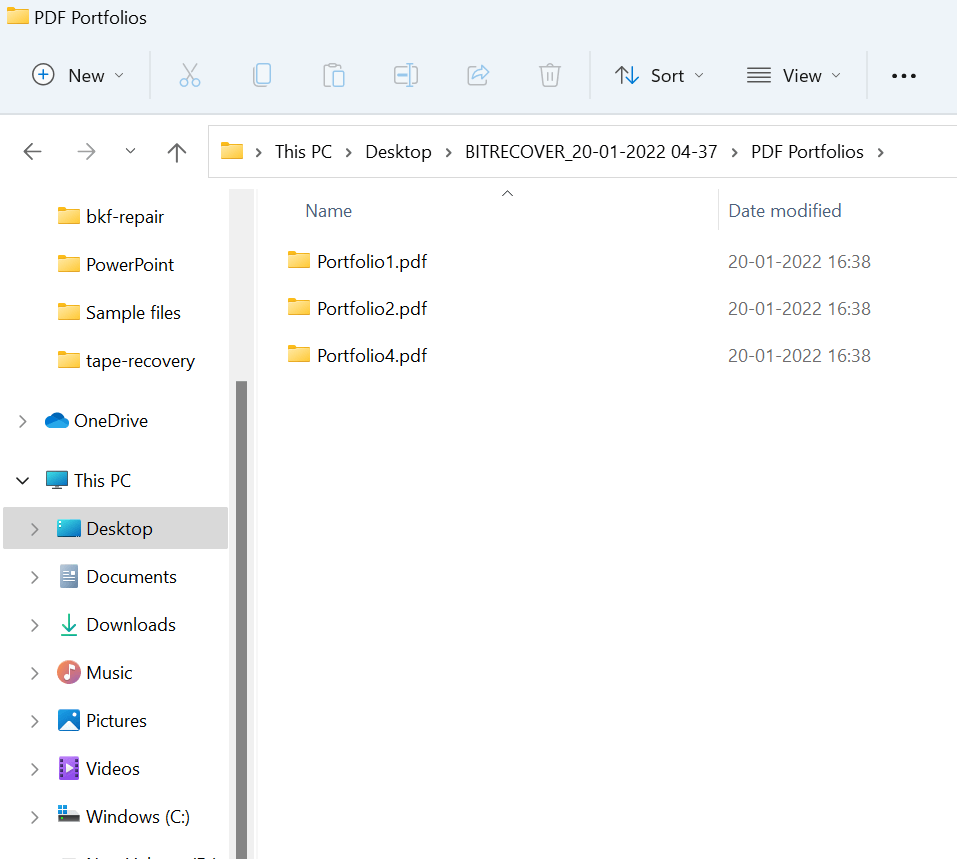The image size is (957, 859).
Task: Click the Cut scissors icon
Action: coord(190,75)
